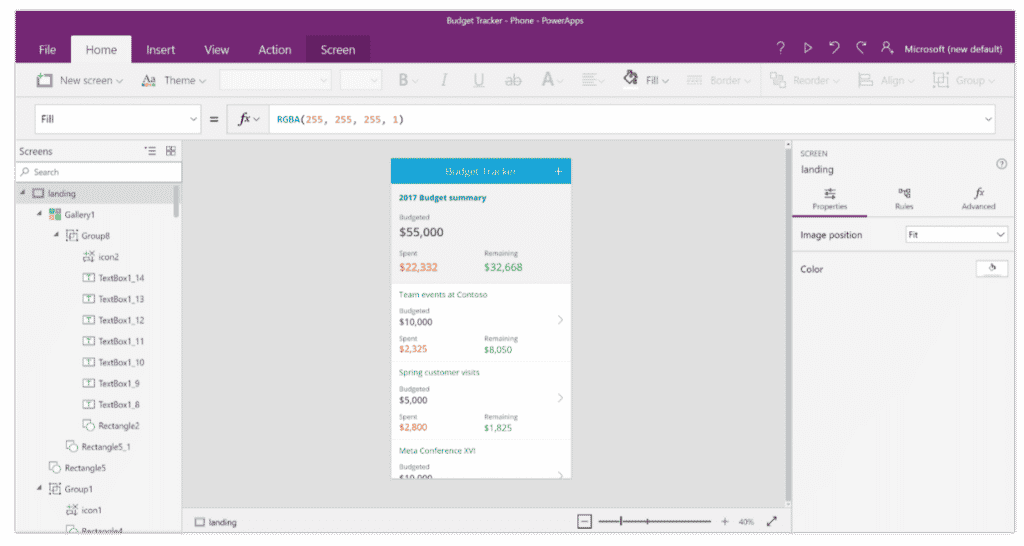Click the Screens search field

tap(99, 172)
